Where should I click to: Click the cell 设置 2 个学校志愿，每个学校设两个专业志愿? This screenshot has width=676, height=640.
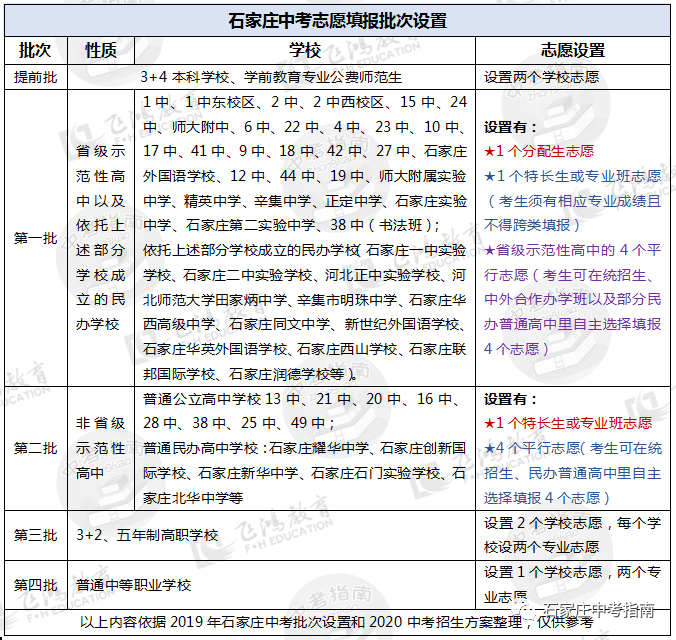[573, 535]
